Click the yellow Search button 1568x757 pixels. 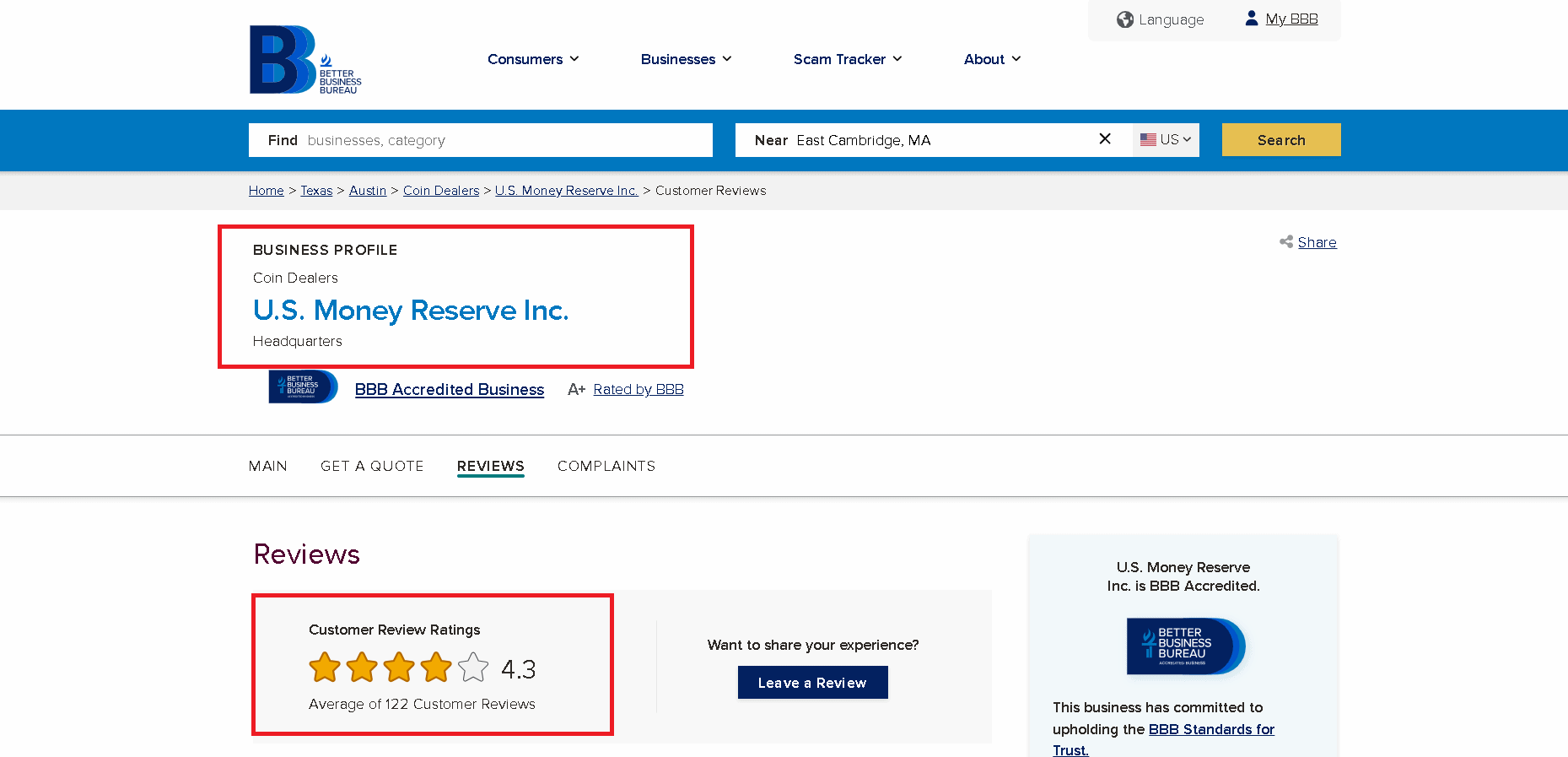tap(1281, 140)
